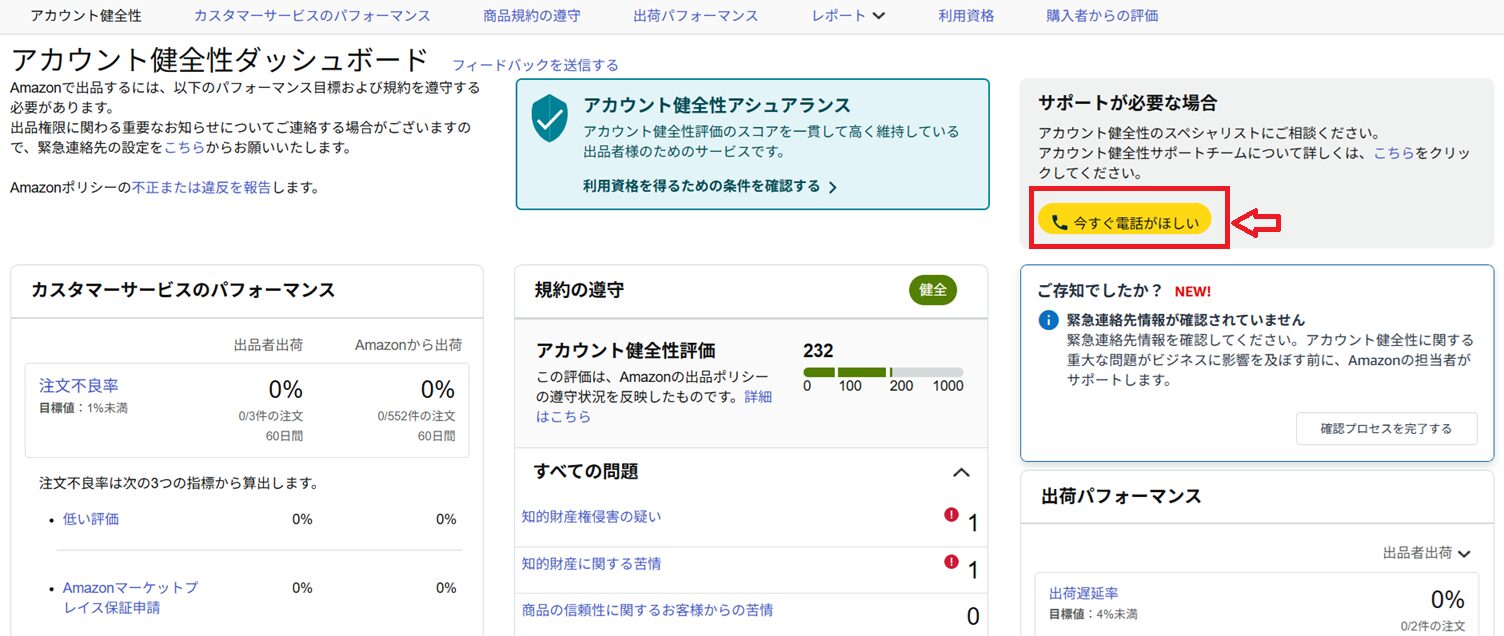
Task: Click the 確認プロセスを完了する button
Action: tap(1386, 429)
